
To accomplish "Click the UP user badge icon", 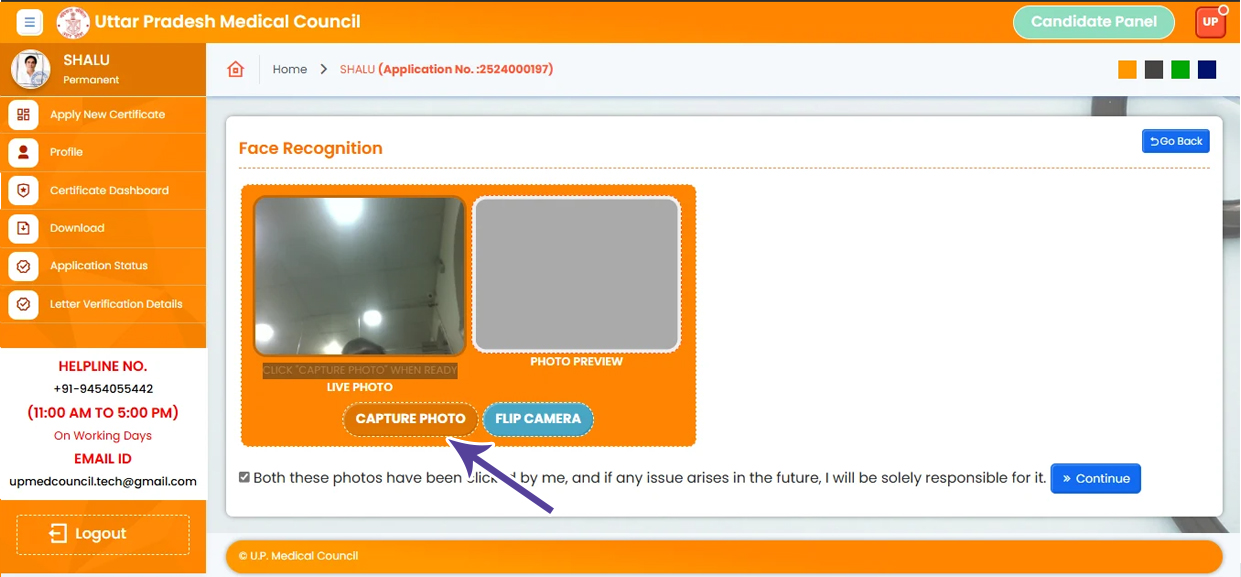I will 1210,22.
